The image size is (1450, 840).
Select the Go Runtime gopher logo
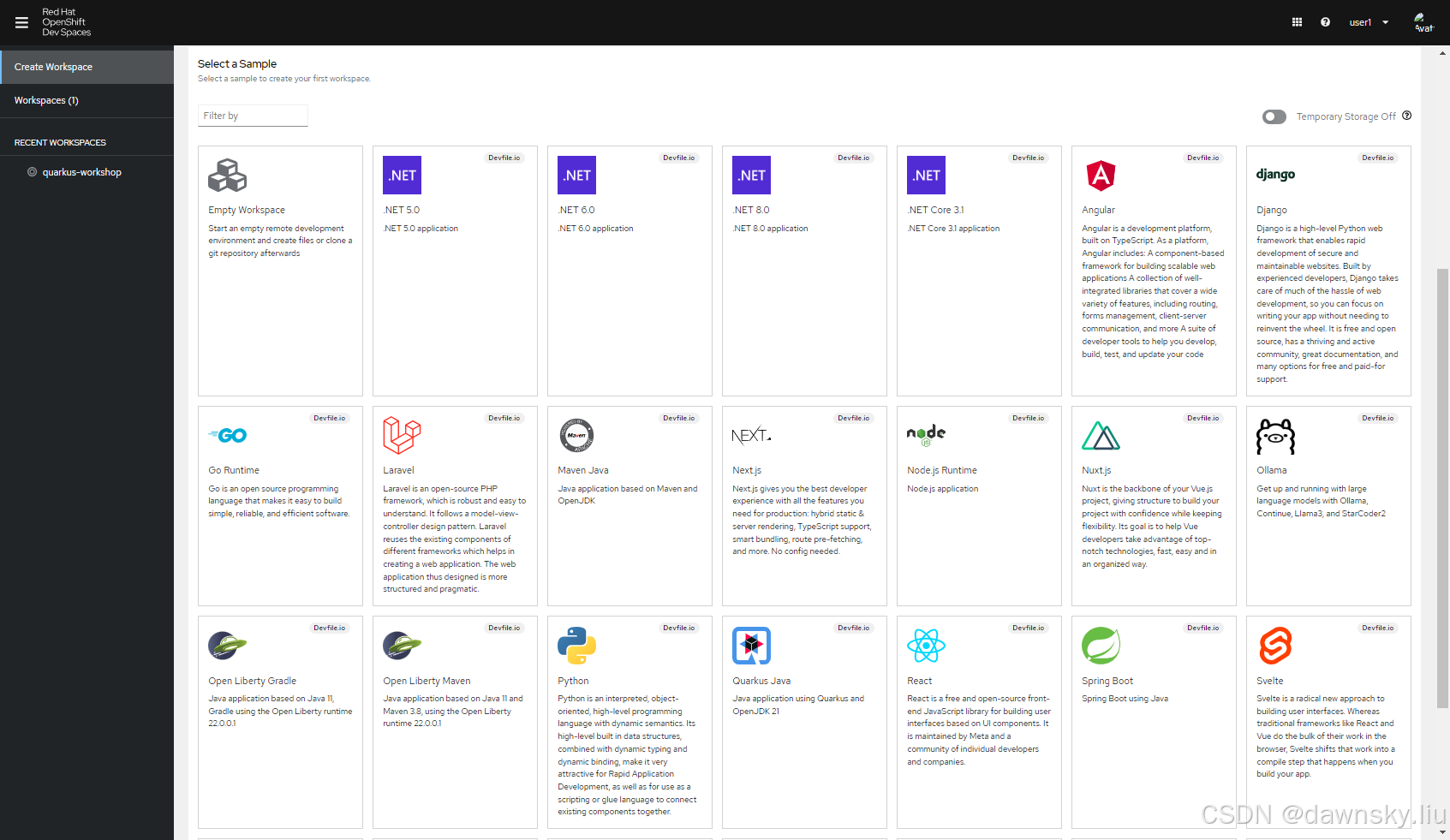click(227, 436)
